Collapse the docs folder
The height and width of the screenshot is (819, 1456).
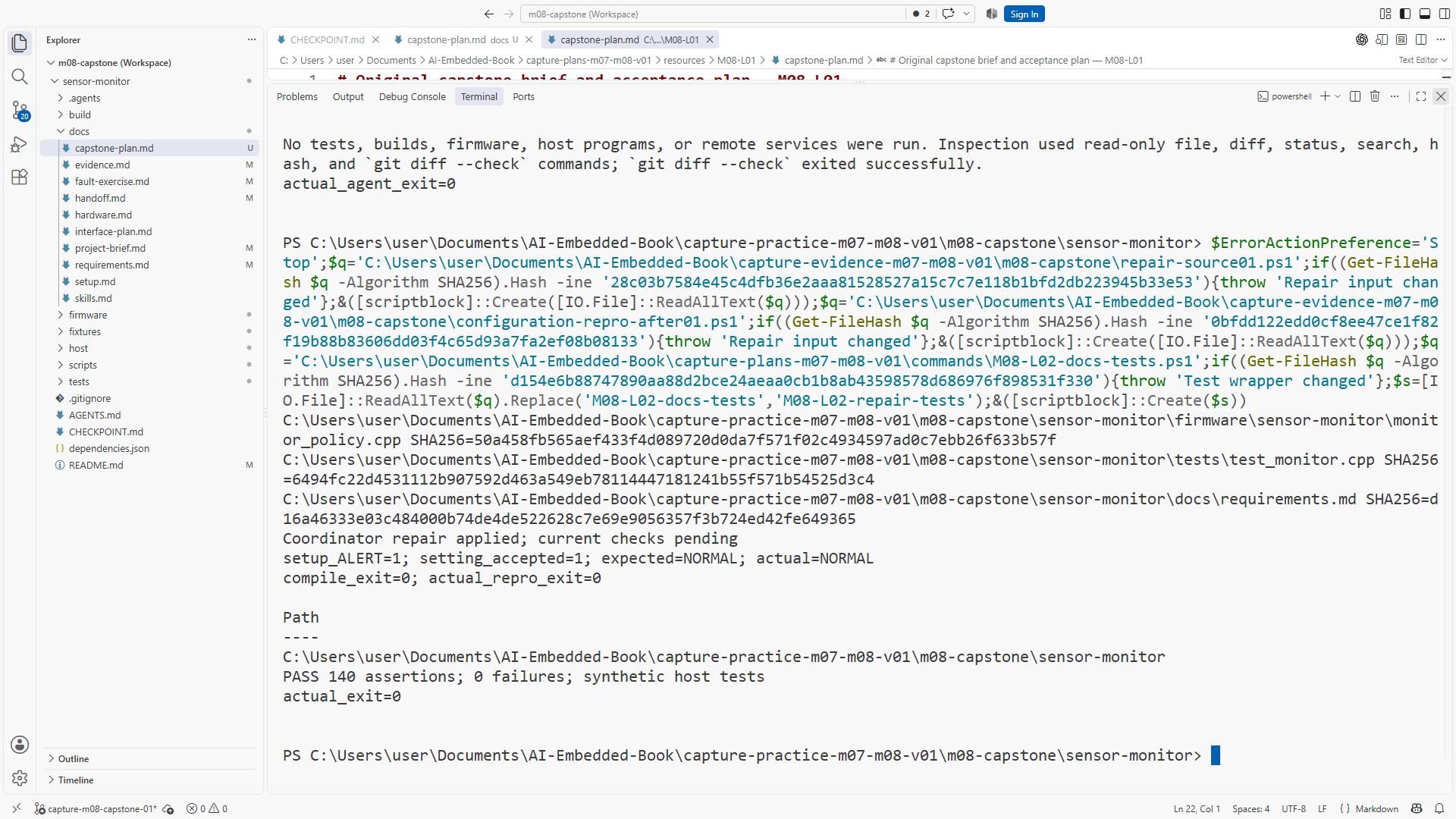[79, 131]
